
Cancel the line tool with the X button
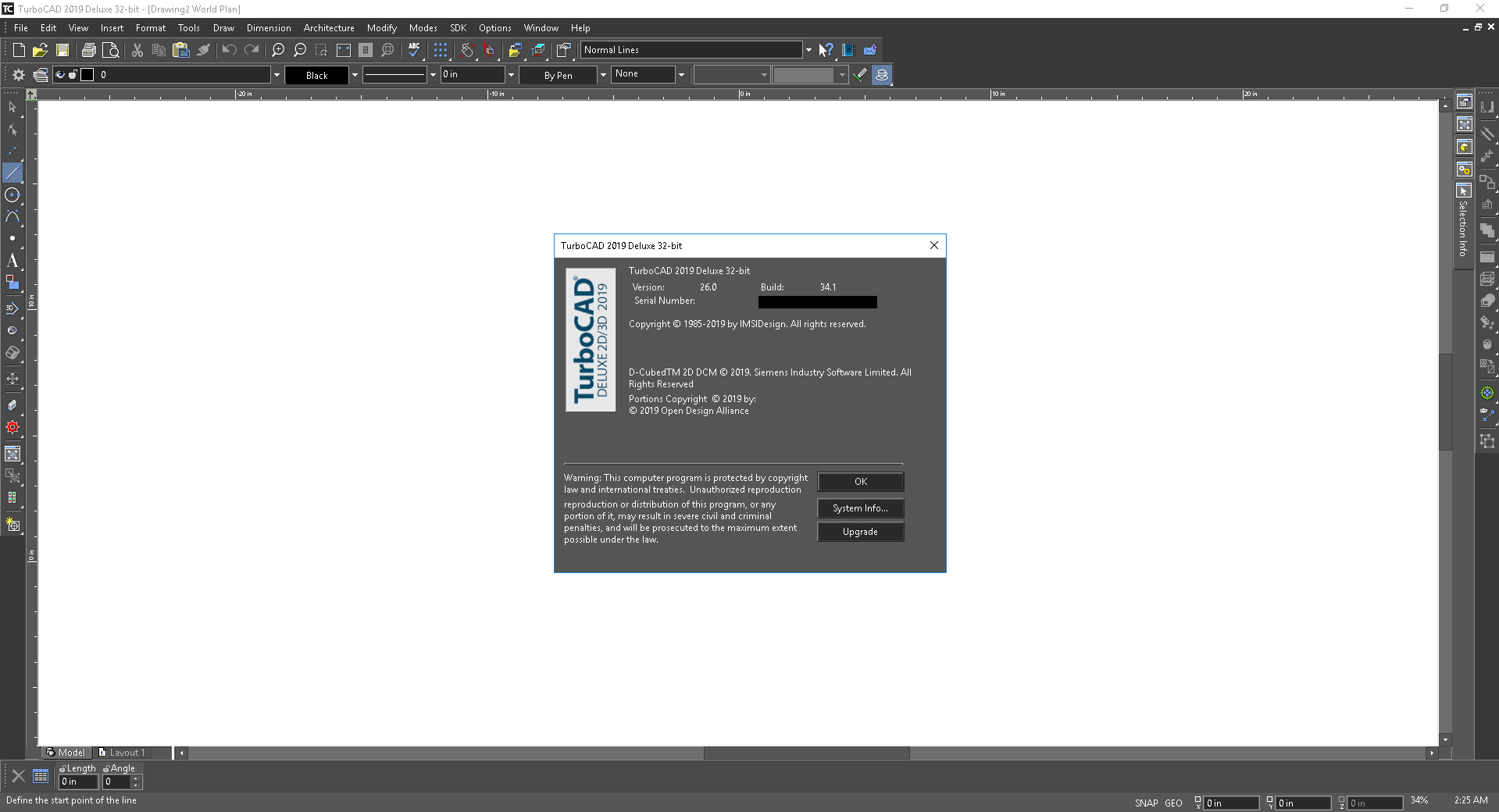[18, 776]
